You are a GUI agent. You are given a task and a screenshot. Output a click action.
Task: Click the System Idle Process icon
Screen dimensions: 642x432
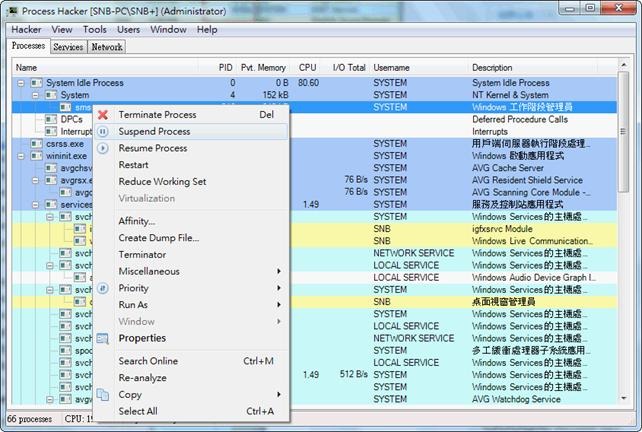pyautogui.click(x=37, y=83)
